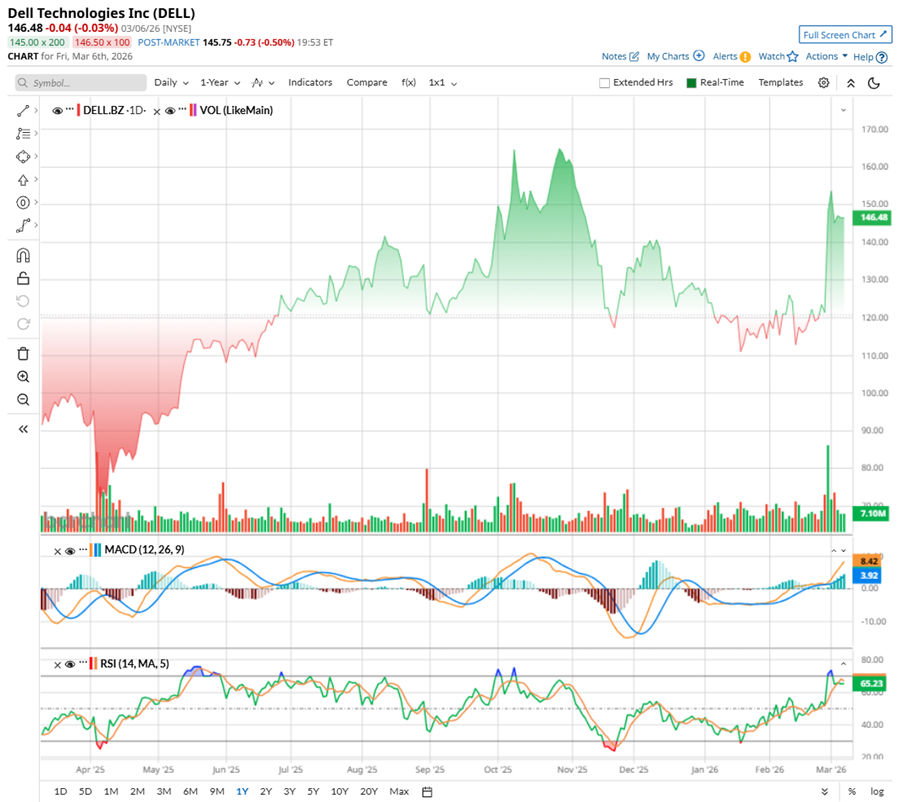903x802 pixels.
Task: Select the circled number annotation tool
Action: pyautogui.click(x=22, y=203)
